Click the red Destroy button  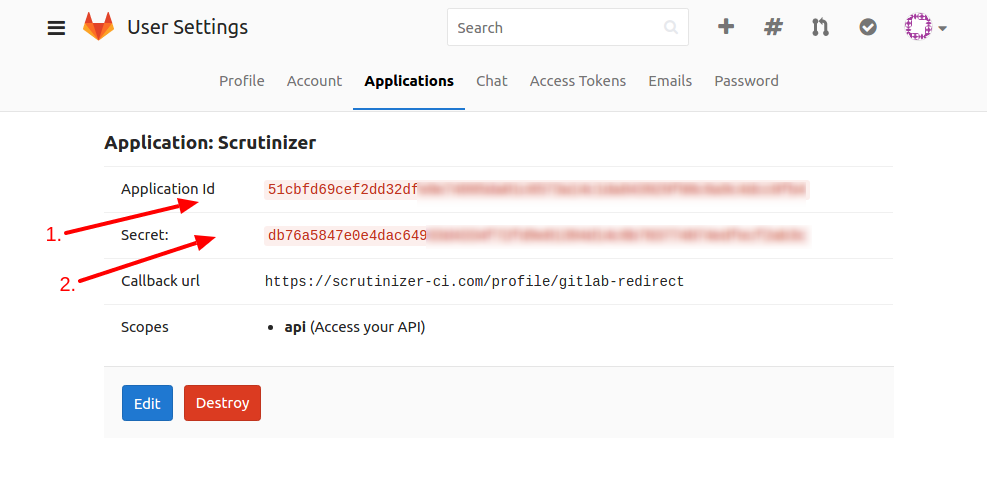coord(222,403)
